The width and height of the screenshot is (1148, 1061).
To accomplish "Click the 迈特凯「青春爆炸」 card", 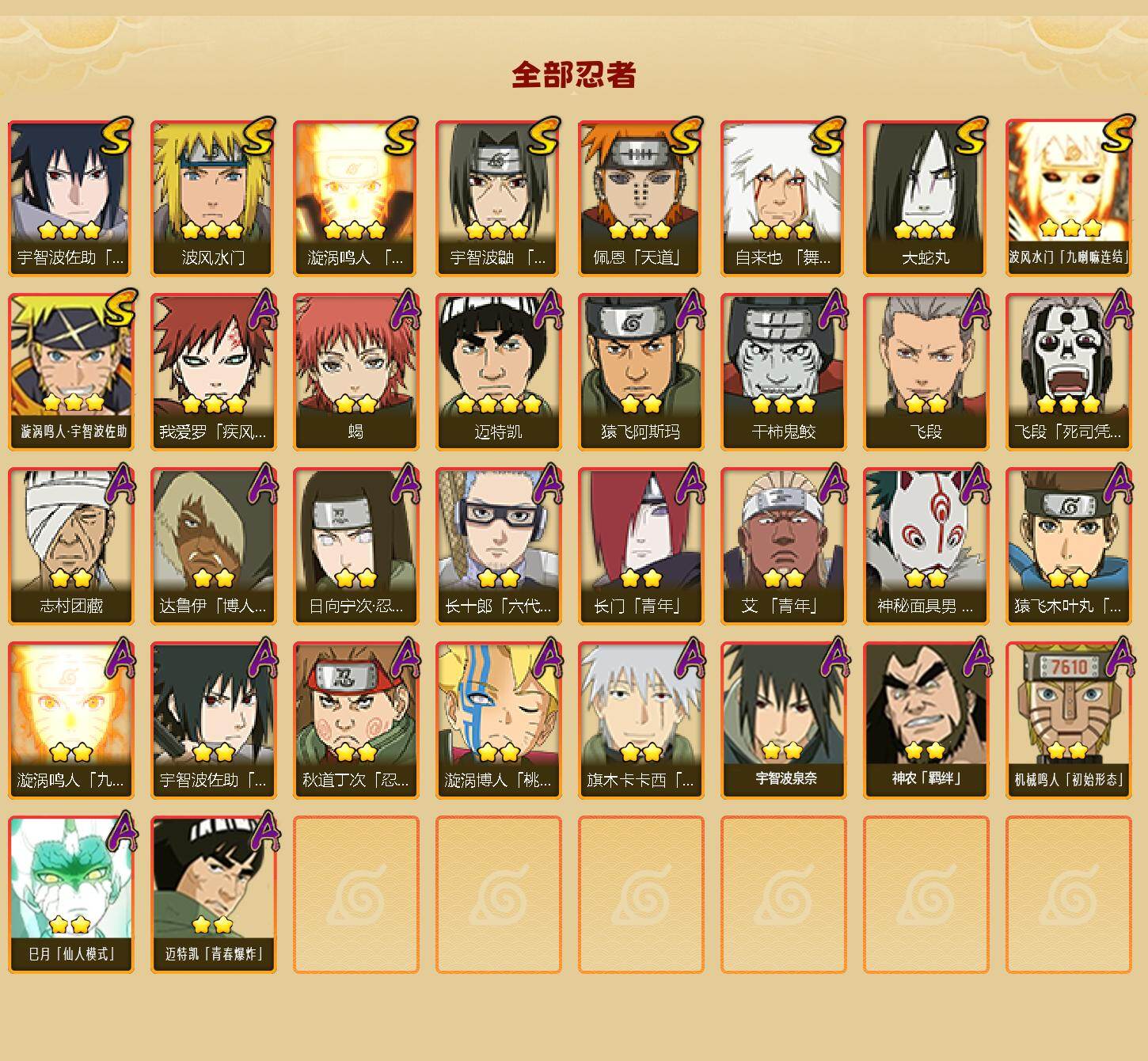I will (x=213, y=895).
